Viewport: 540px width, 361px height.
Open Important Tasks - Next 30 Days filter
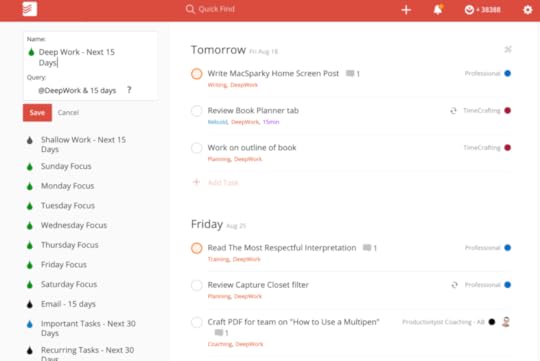(x=88, y=328)
